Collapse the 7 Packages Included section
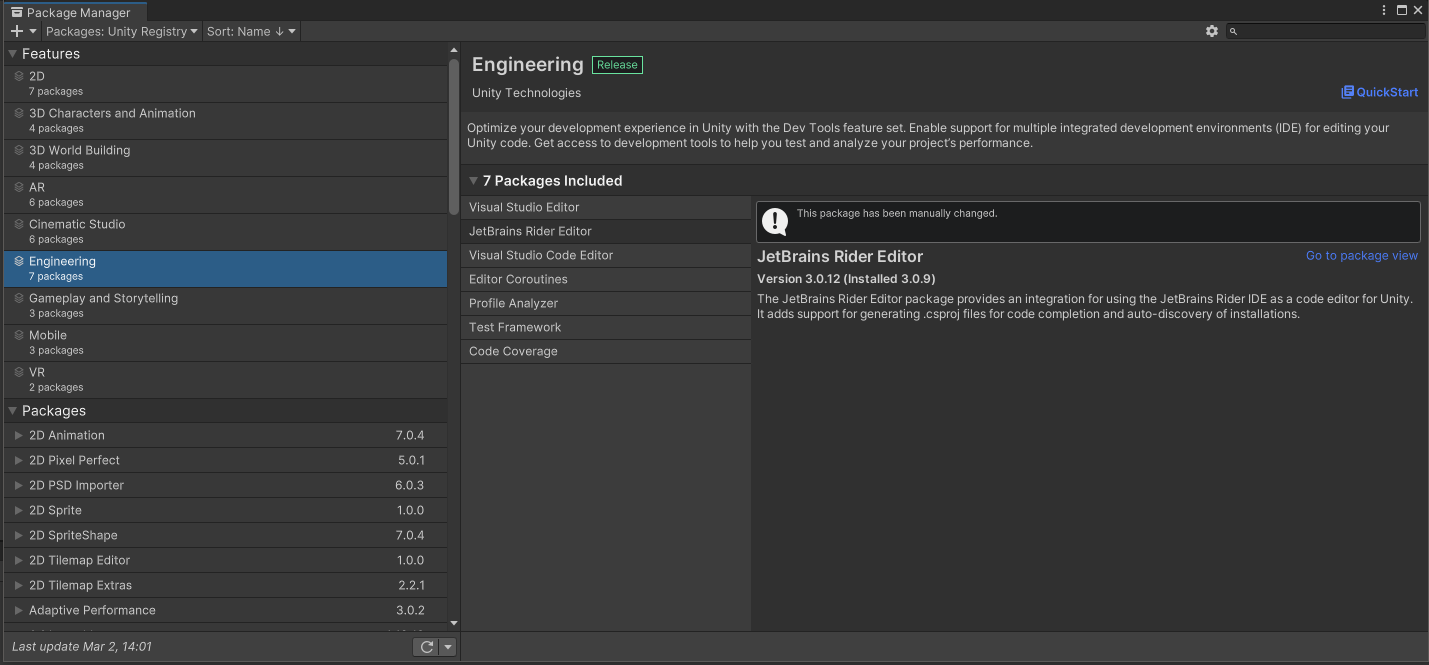Image resolution: width=1429 pixels, height=665 pixels. tap(473, 181)
